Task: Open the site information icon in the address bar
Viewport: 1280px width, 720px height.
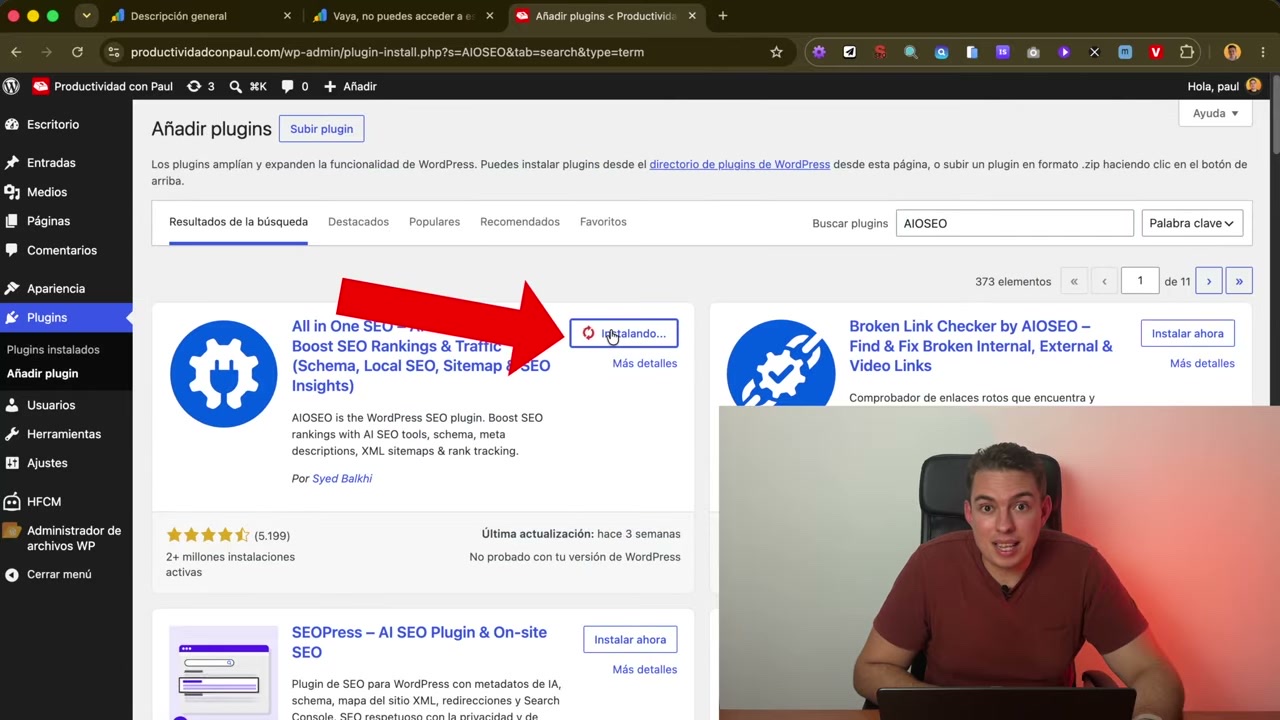Action: [x=113, y=52]
